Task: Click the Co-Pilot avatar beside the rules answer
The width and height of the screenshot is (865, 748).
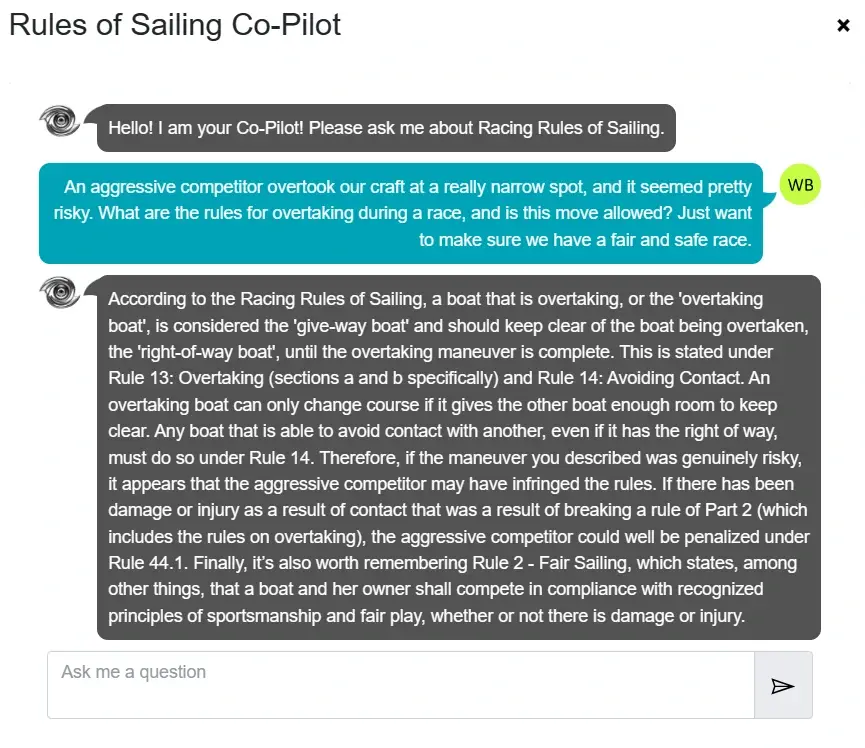Action: point(60,293)
